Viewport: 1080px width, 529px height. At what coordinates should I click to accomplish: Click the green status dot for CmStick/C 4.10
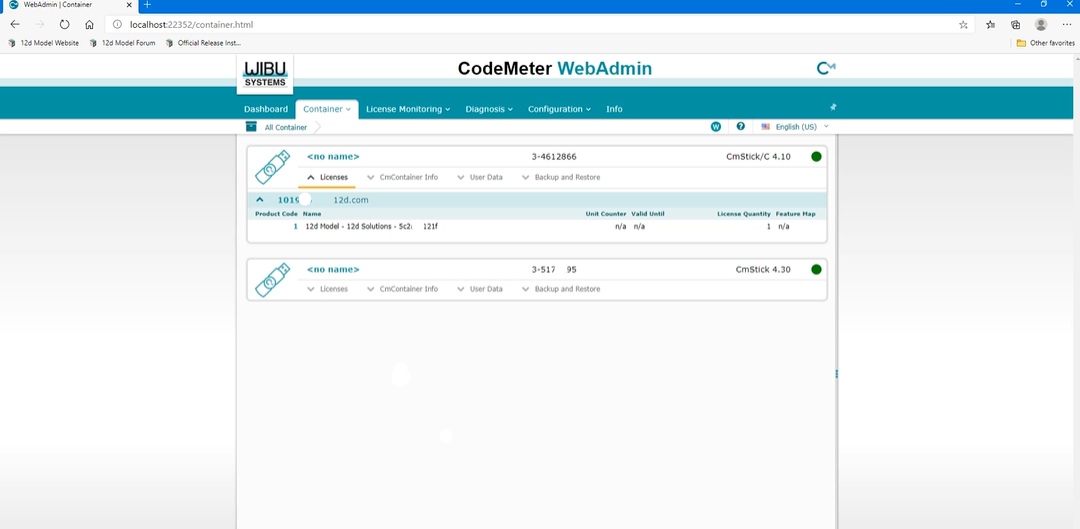[816, 156]
